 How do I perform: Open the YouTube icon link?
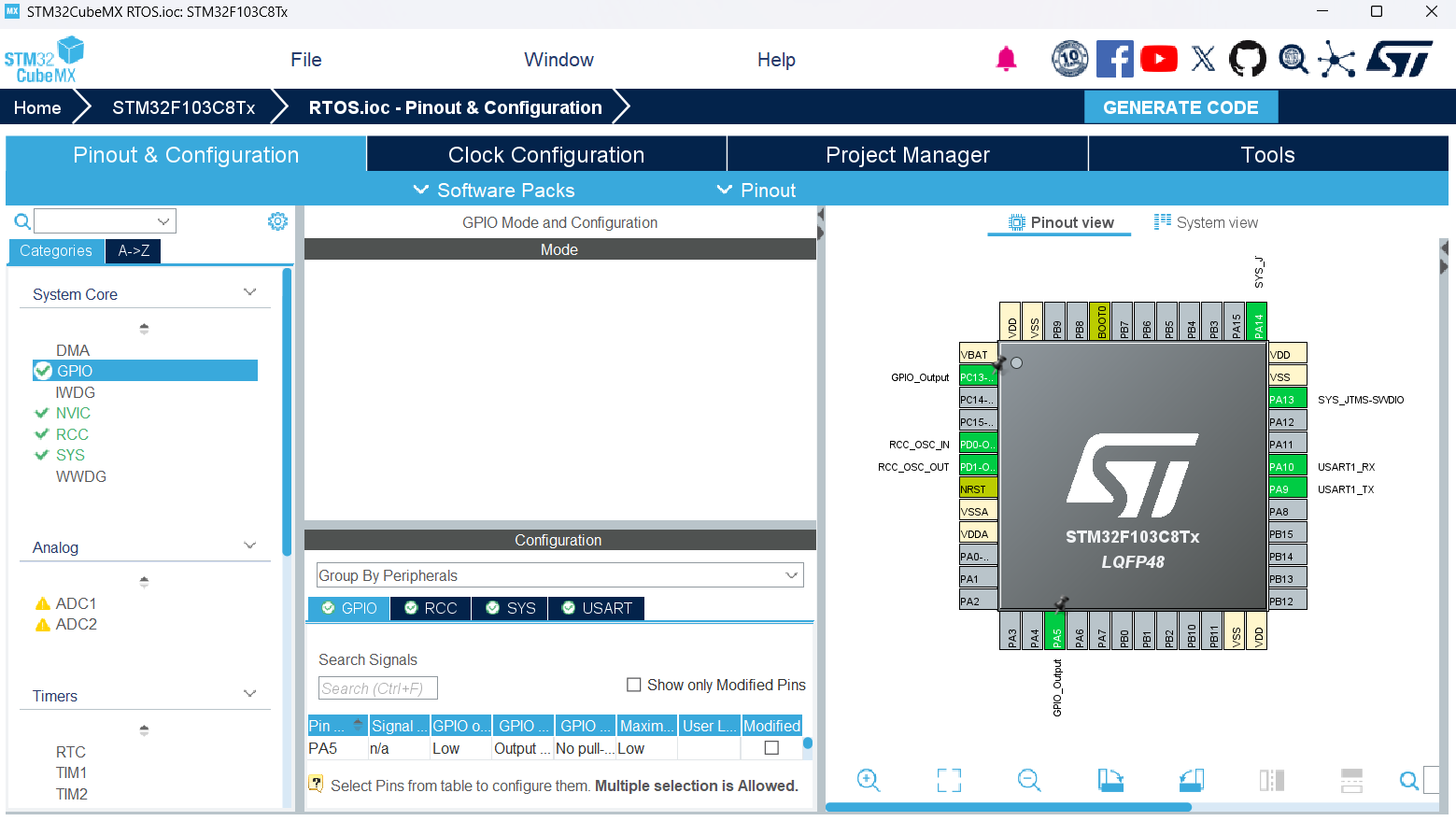coord(1159,59)
